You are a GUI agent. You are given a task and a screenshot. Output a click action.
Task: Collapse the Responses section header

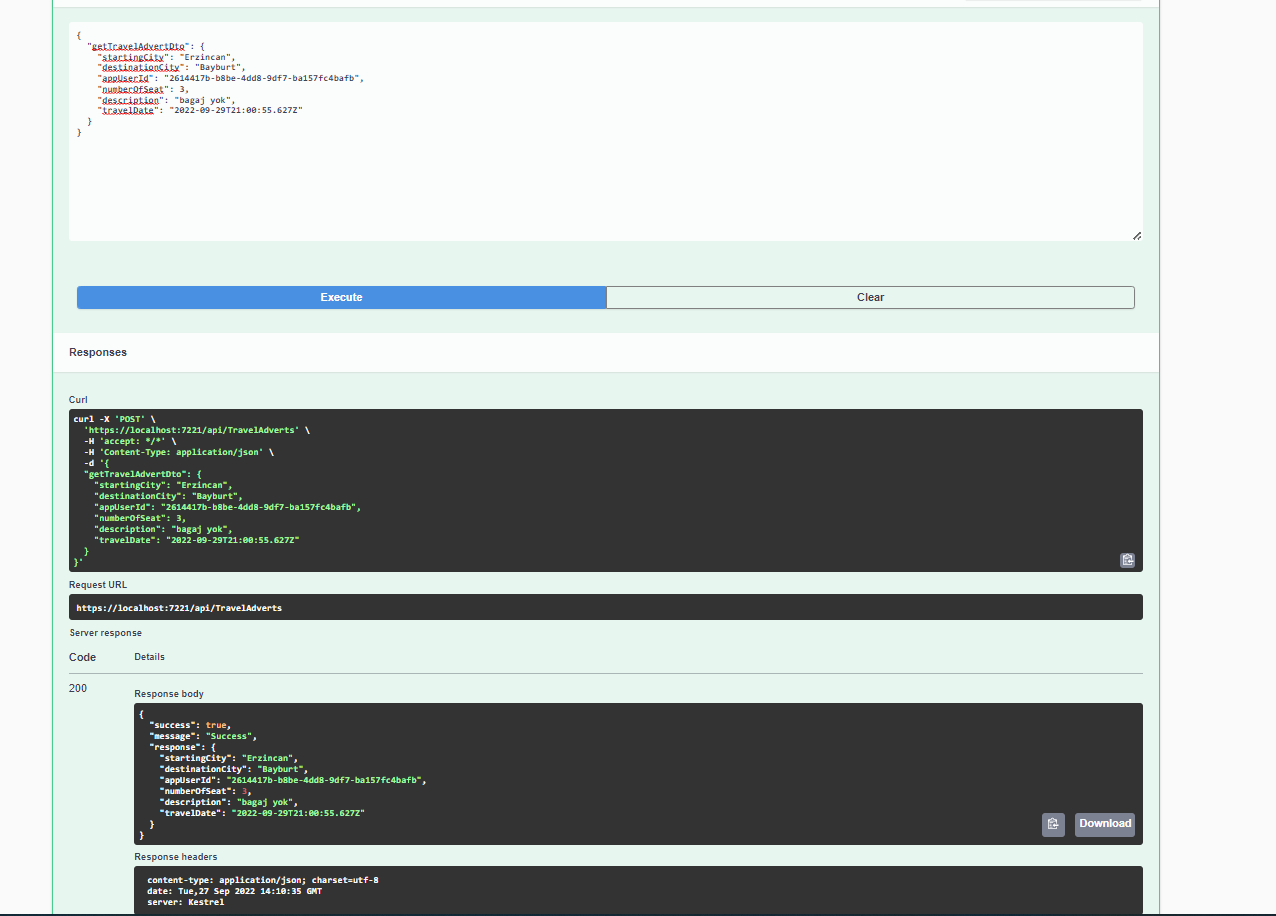click(x=97, y=351)
